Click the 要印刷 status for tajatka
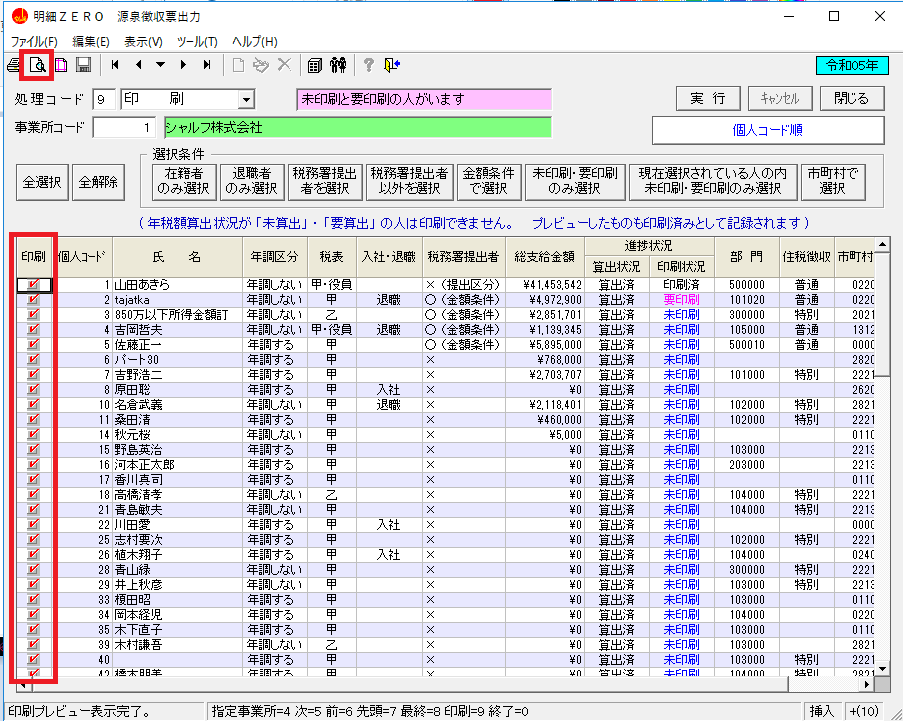The image size is (903, 721). [x=681, y=299]
